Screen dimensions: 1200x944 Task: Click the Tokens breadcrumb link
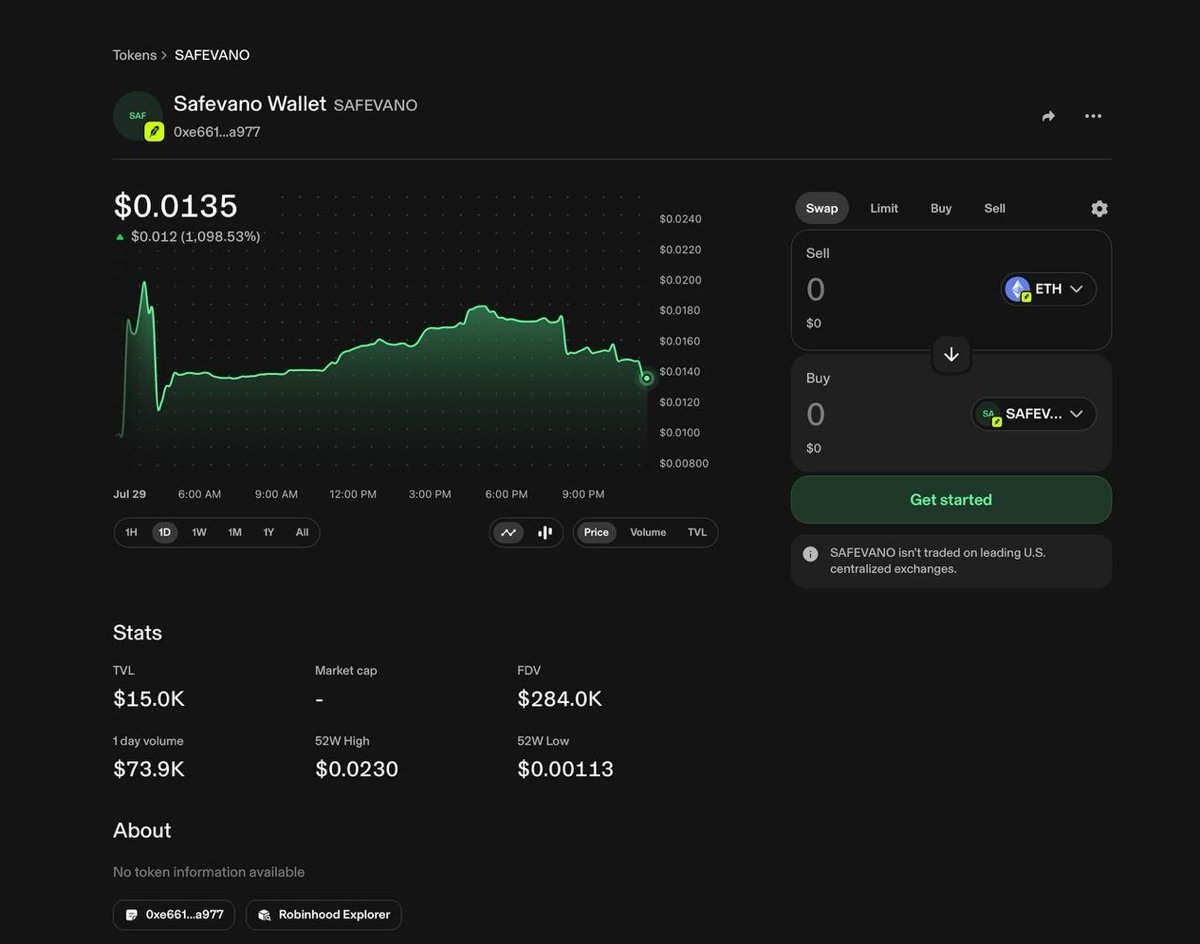point(135,55)
